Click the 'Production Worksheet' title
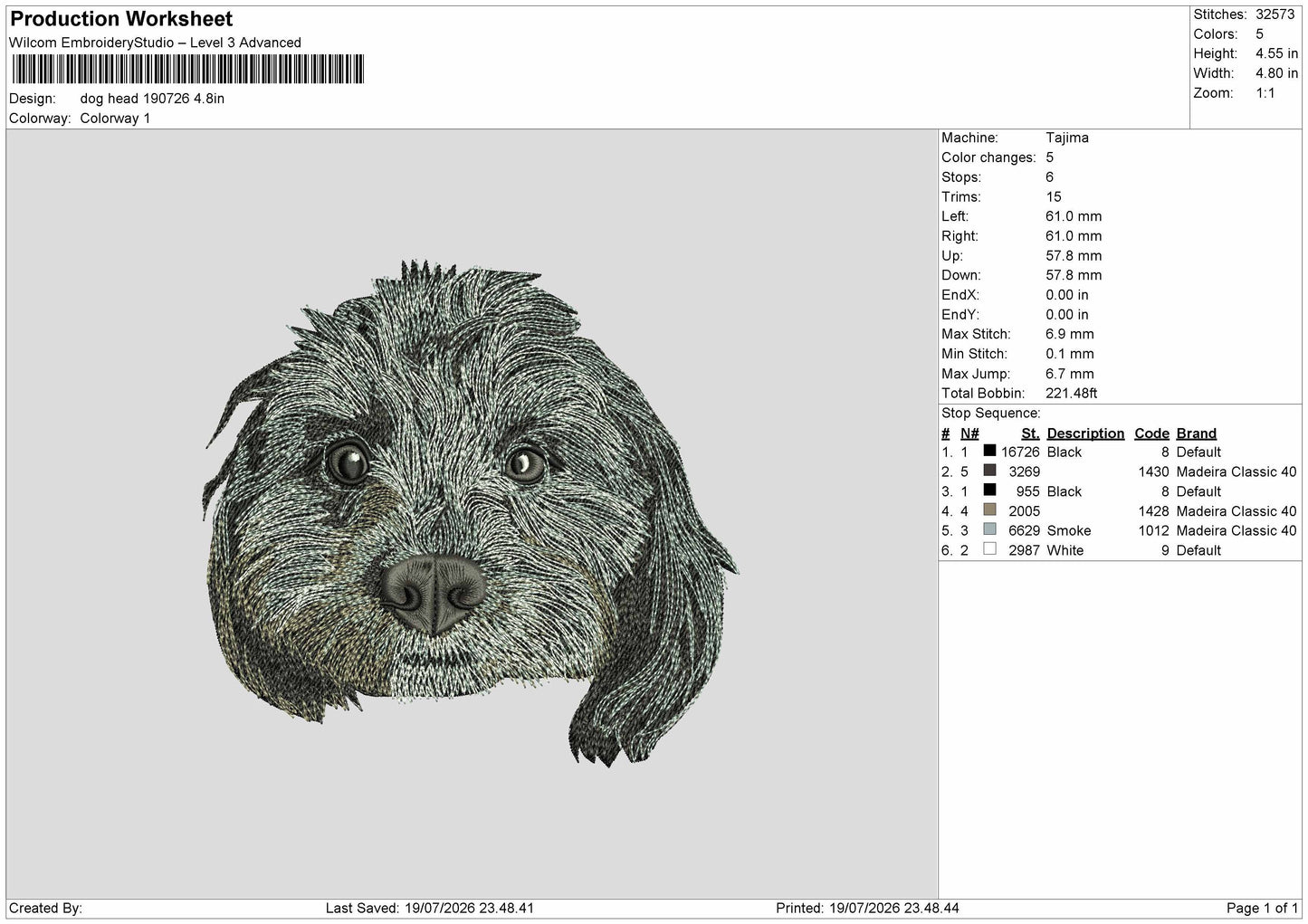This screenshot has height=924, width=1308. pos(121,19)
